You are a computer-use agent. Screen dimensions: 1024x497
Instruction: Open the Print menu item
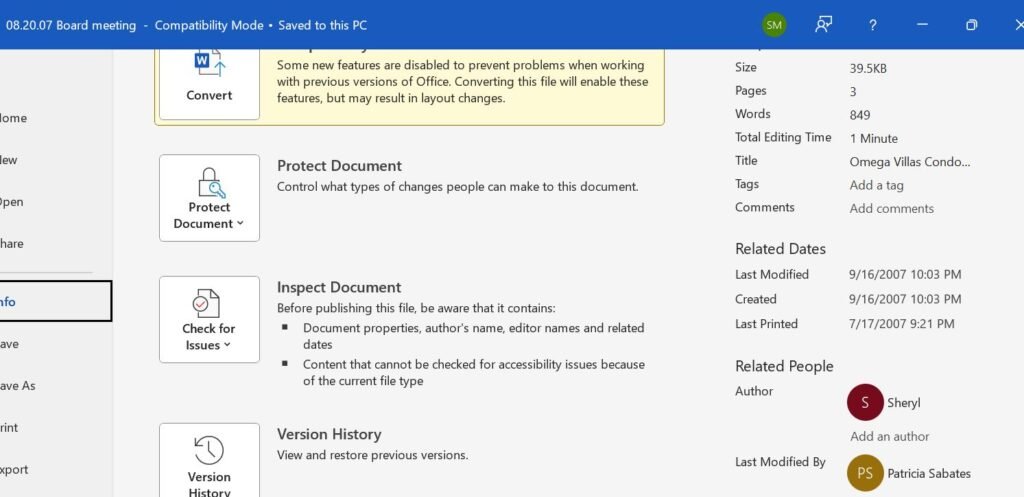point(10,428)
